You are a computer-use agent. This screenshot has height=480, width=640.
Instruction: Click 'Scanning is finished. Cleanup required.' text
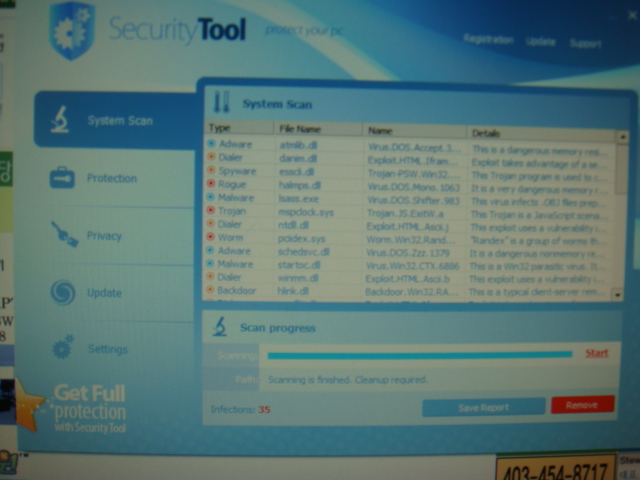(x=347, y=380)
